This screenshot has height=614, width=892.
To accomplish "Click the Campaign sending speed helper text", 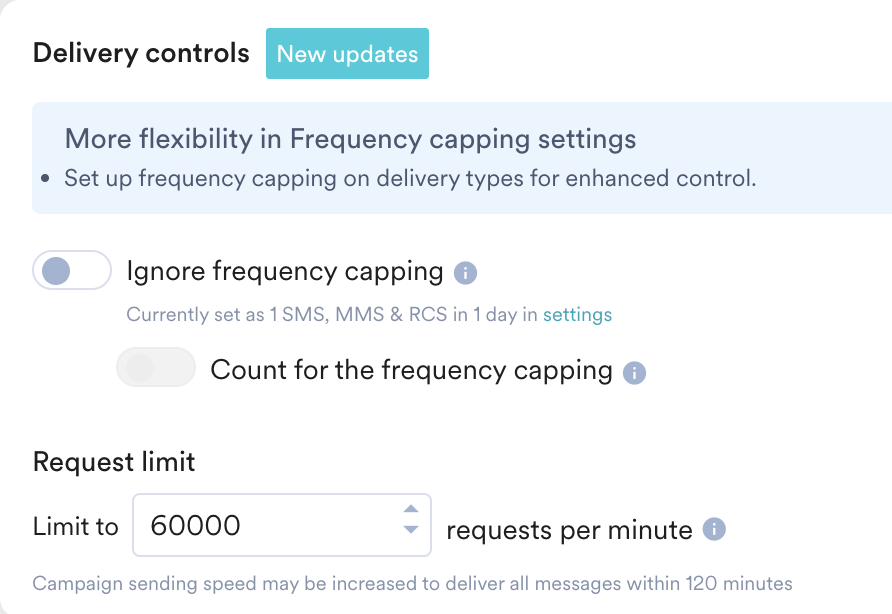I will tap(412, 583).
